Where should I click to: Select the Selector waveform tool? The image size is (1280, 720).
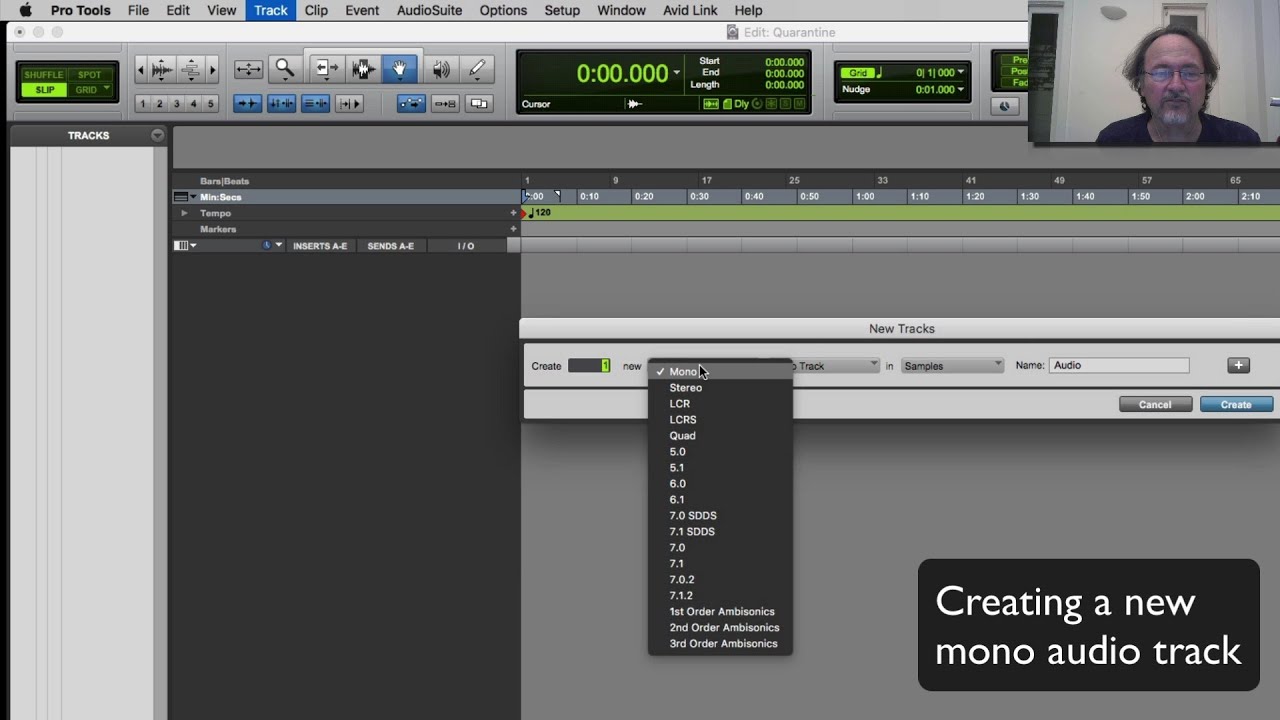pos(362,69)
